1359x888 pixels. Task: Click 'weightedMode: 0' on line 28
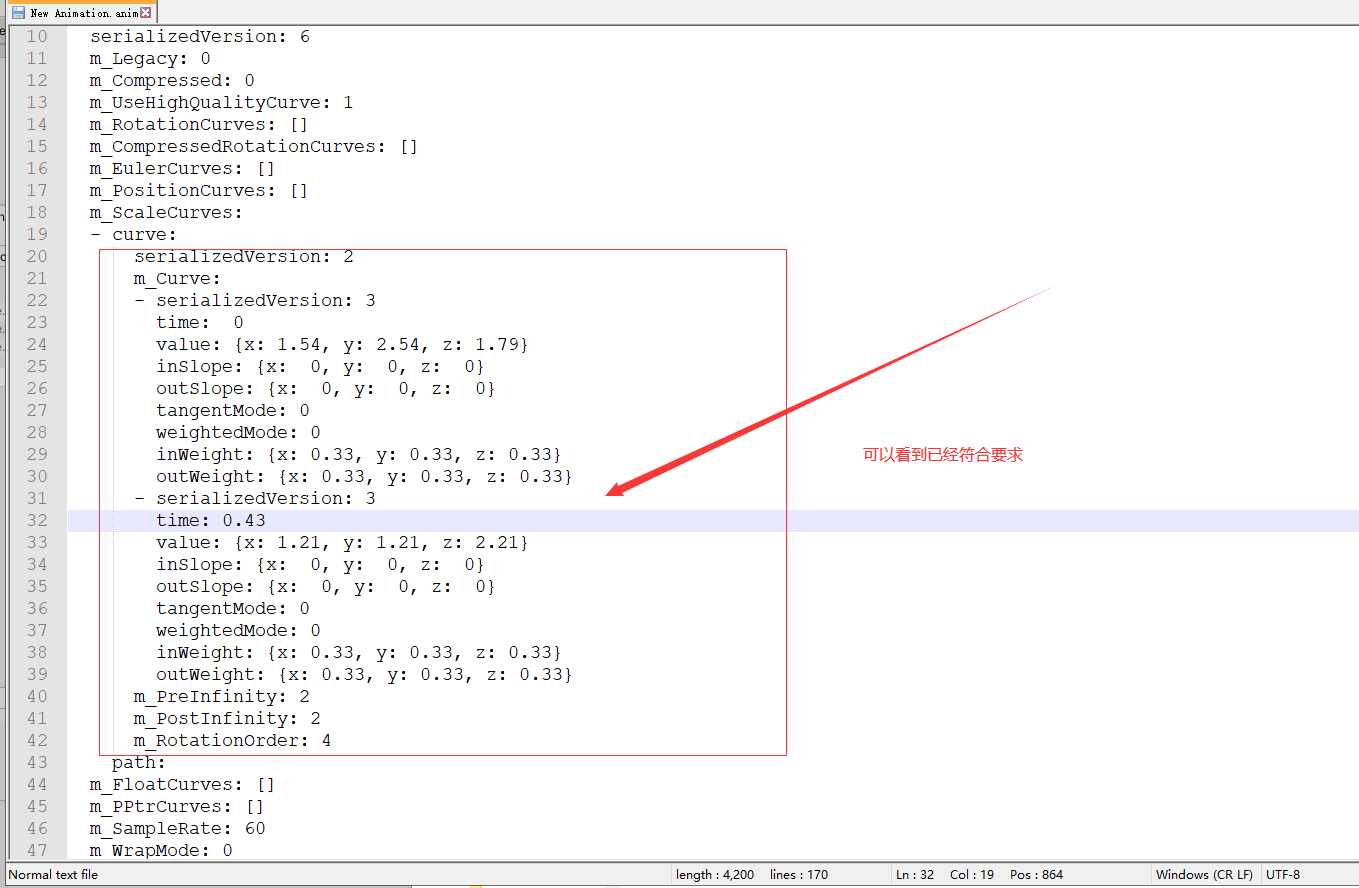[x=238, y=432]
